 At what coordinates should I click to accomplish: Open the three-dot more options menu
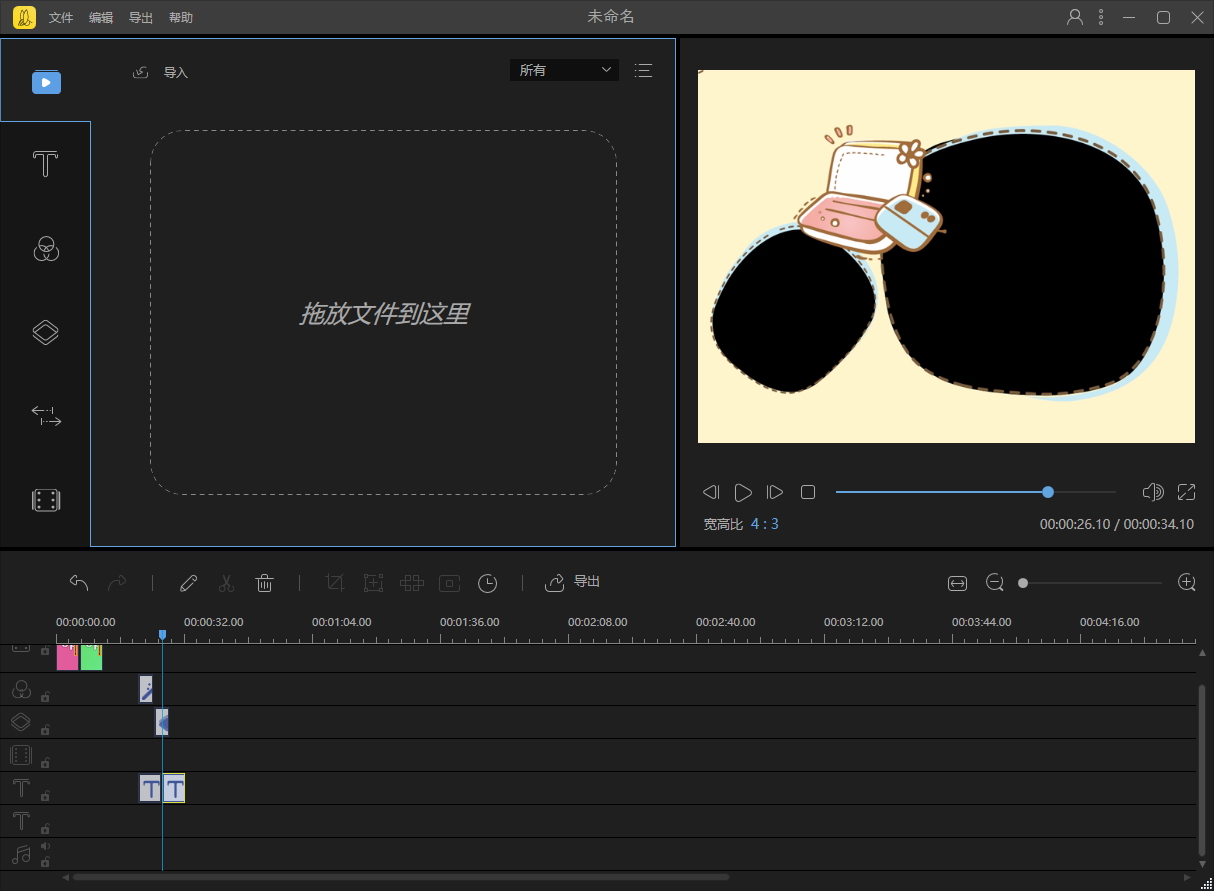[x=1101, y=17]
